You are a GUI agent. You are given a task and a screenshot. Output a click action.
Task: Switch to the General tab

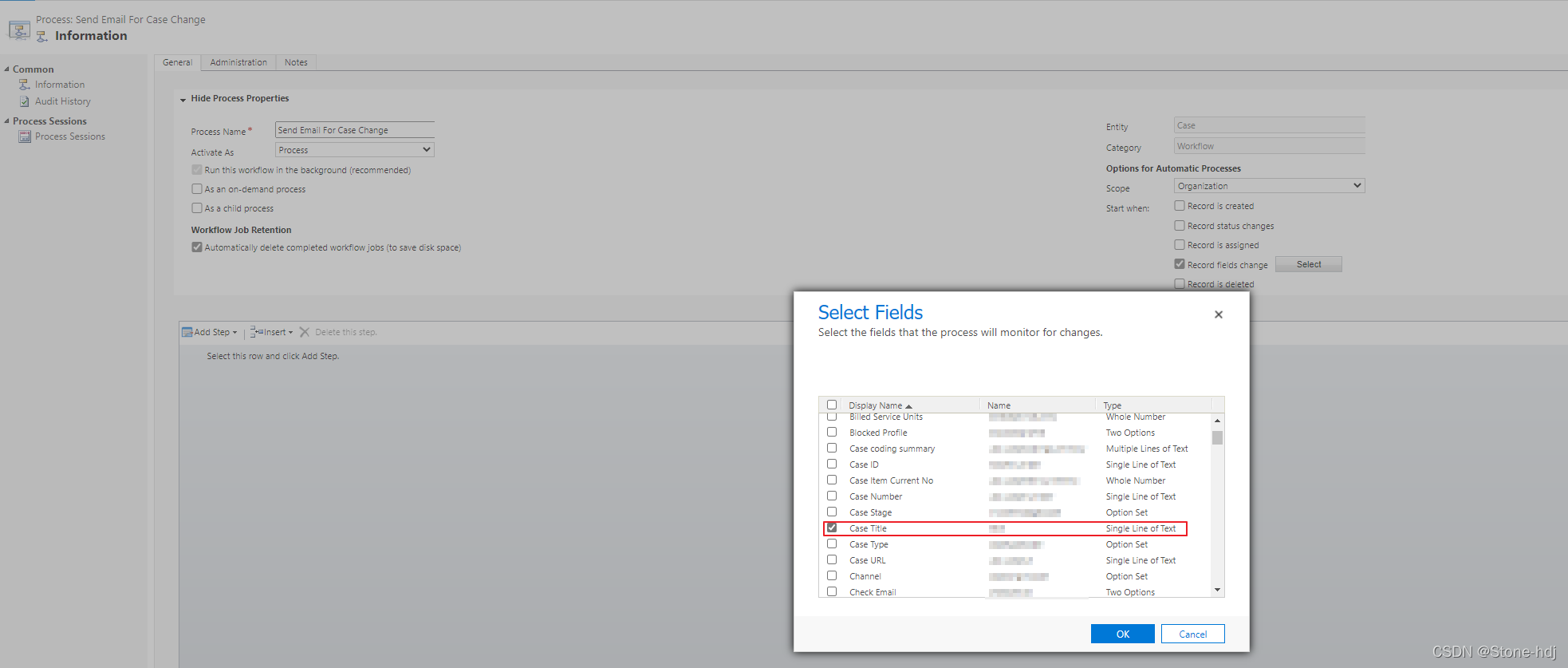(177, 62)
